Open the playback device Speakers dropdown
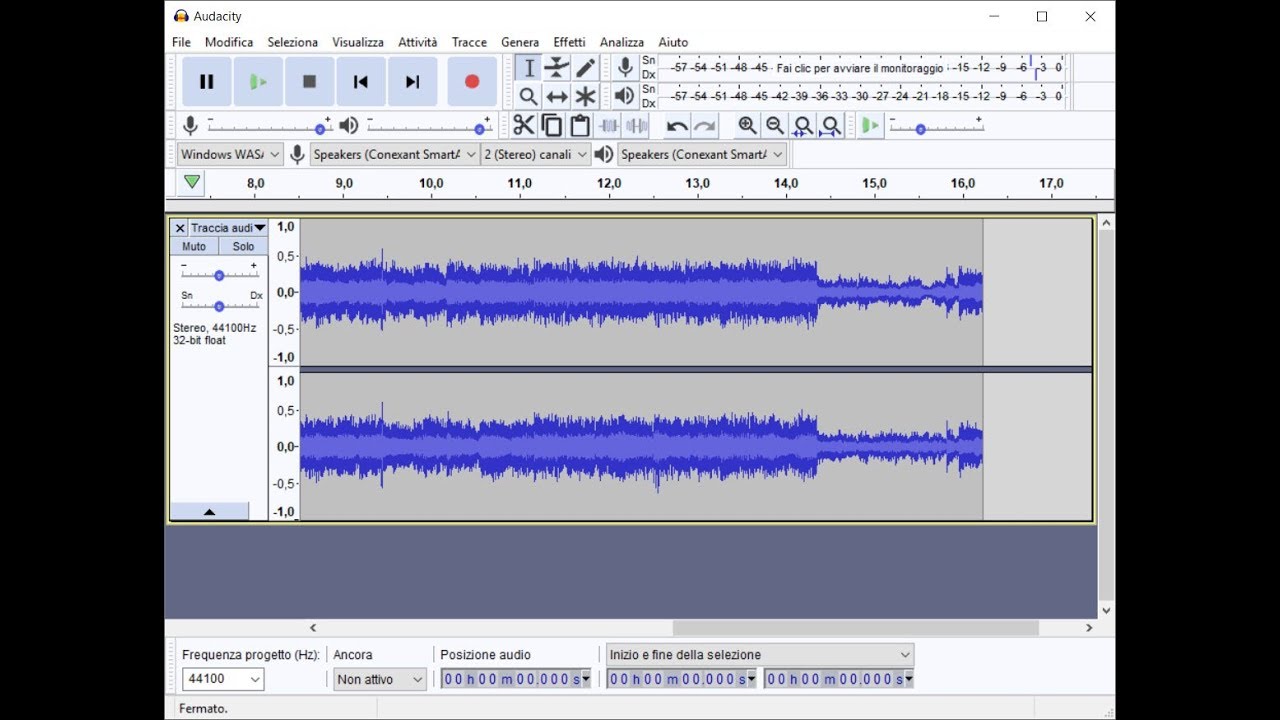Viewport: 1280px width, 720px height. 702,154
